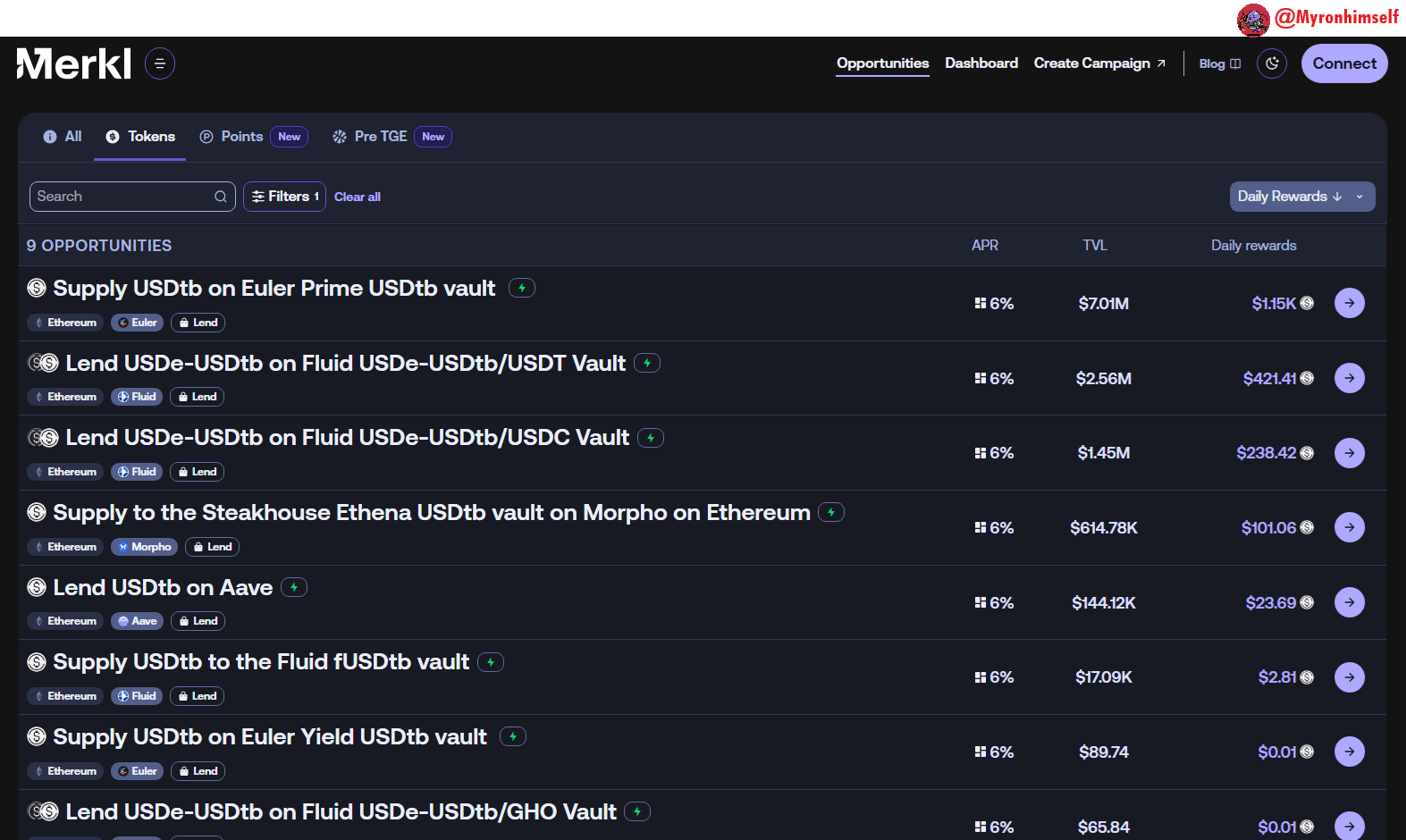Open the Dashboard page
1406x840 pixels.
point(981,63)
